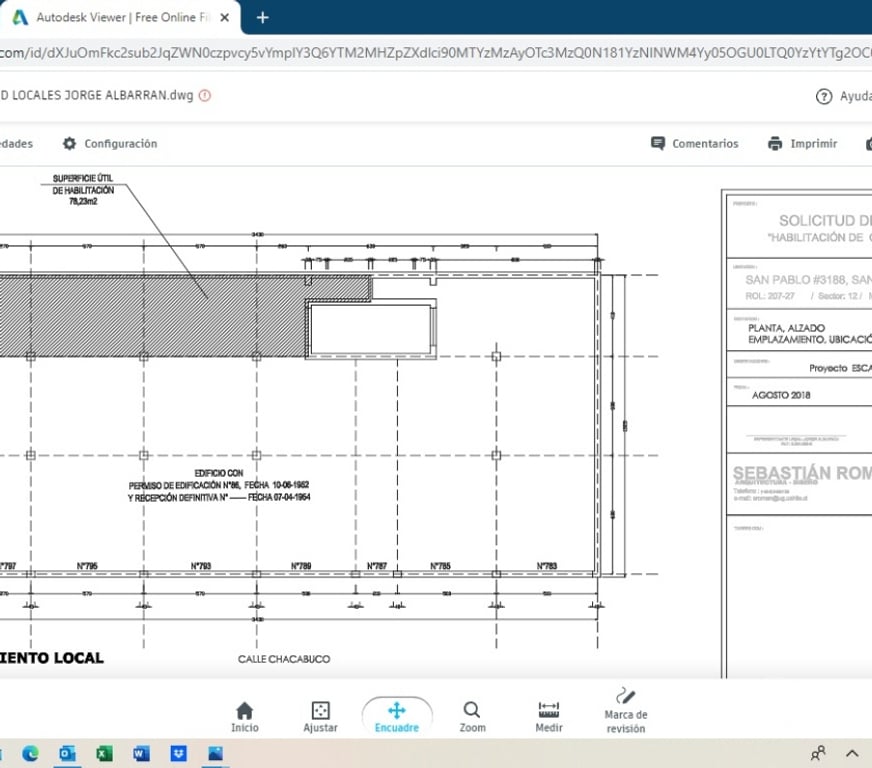Viewport: 872px width, 768px height.
Task: Select the Zoom magnifier tool
Action: [472, 716]
